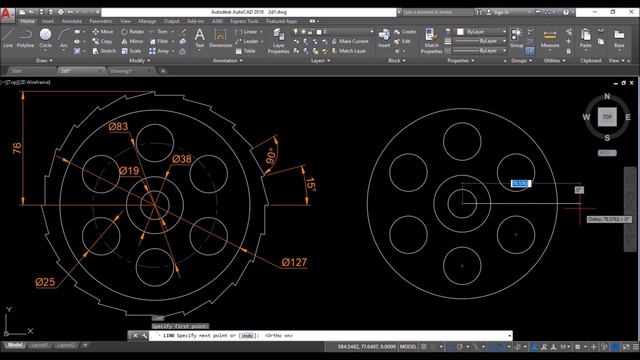Click the search keyword field
The image size is (640, 360).
438,12
